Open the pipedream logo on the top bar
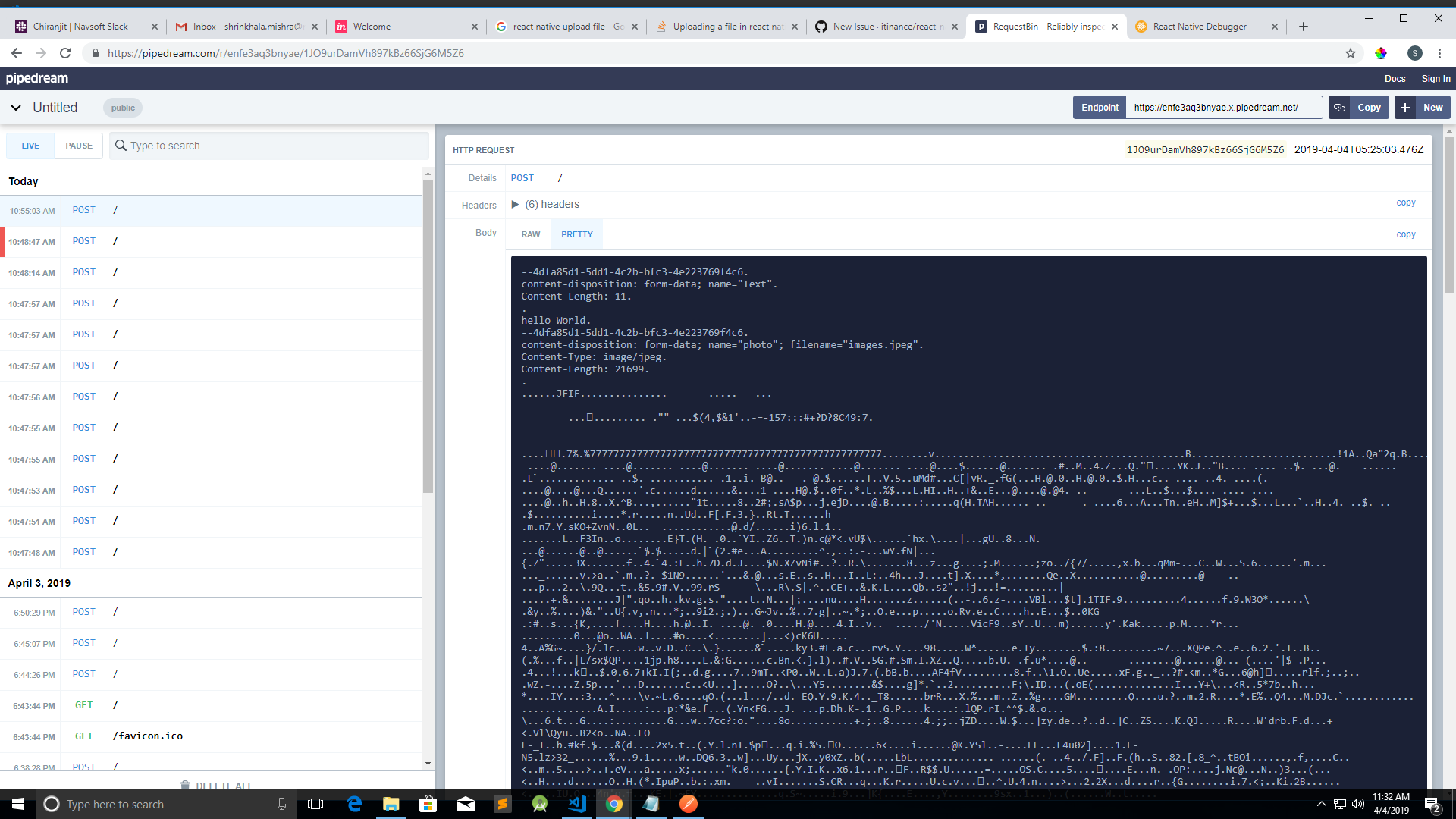The width and height of the screenshot is (1456, 819). [x=37, y=78]
